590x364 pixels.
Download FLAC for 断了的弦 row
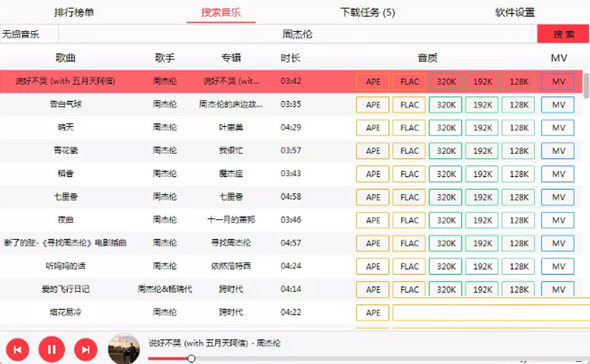point(409,244)
